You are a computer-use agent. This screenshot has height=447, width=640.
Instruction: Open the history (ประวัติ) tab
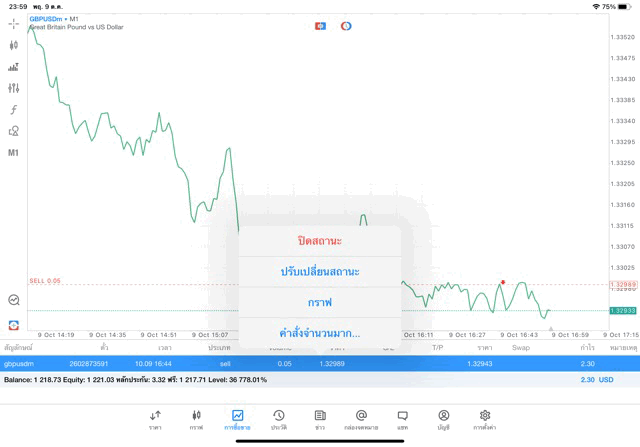[278, 419]
